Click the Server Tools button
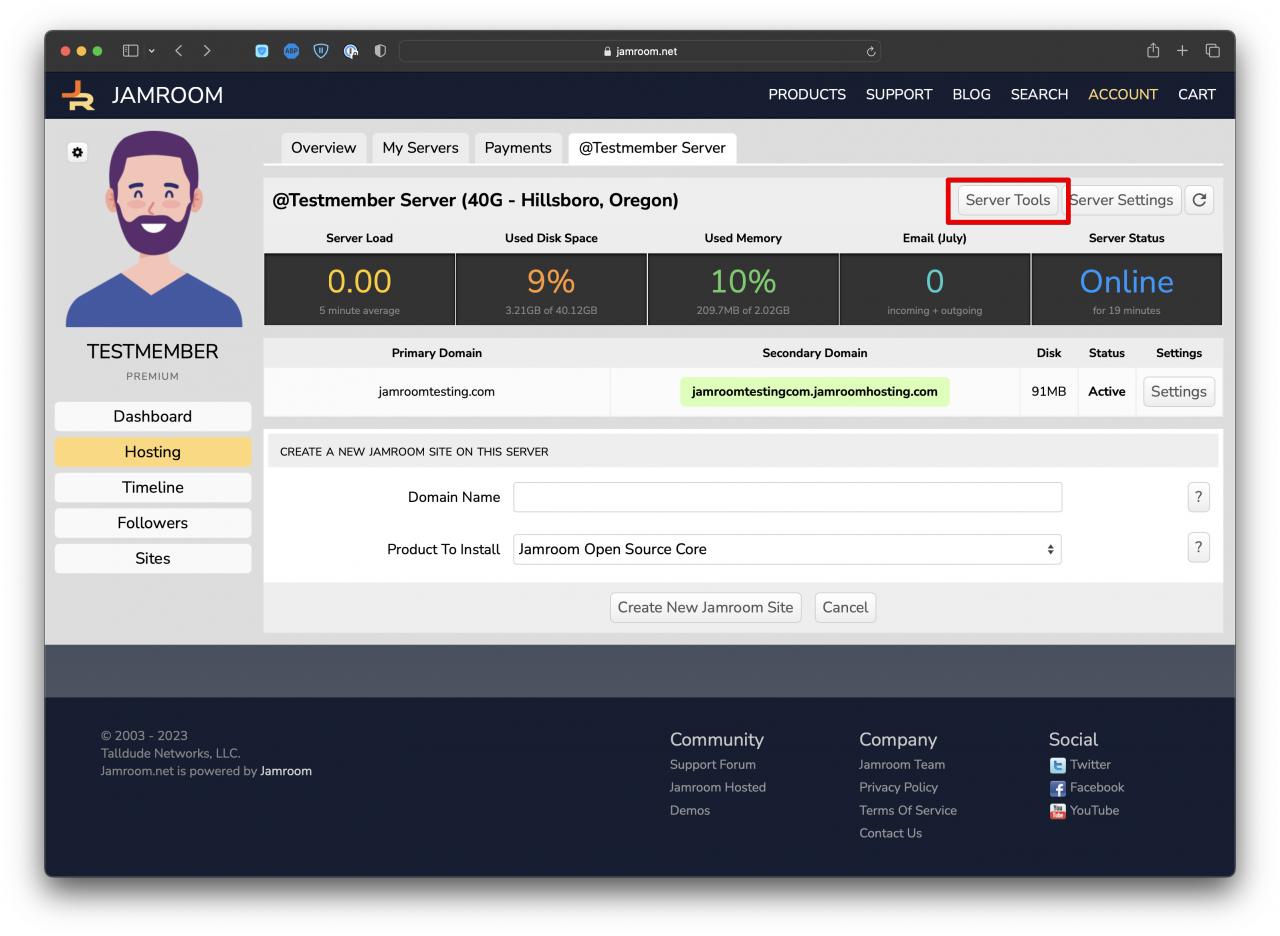1280x936 pixels. click(1007, 200)
